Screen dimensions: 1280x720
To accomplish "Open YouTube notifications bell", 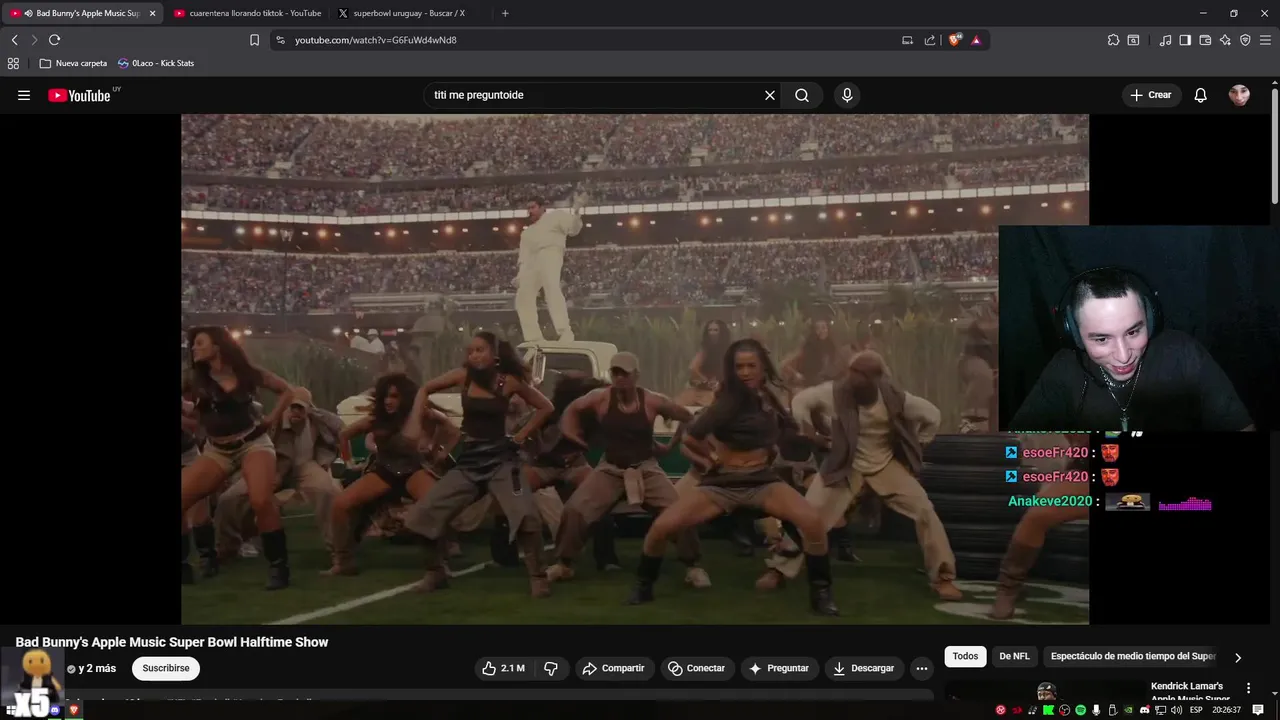I will 1201,95.
